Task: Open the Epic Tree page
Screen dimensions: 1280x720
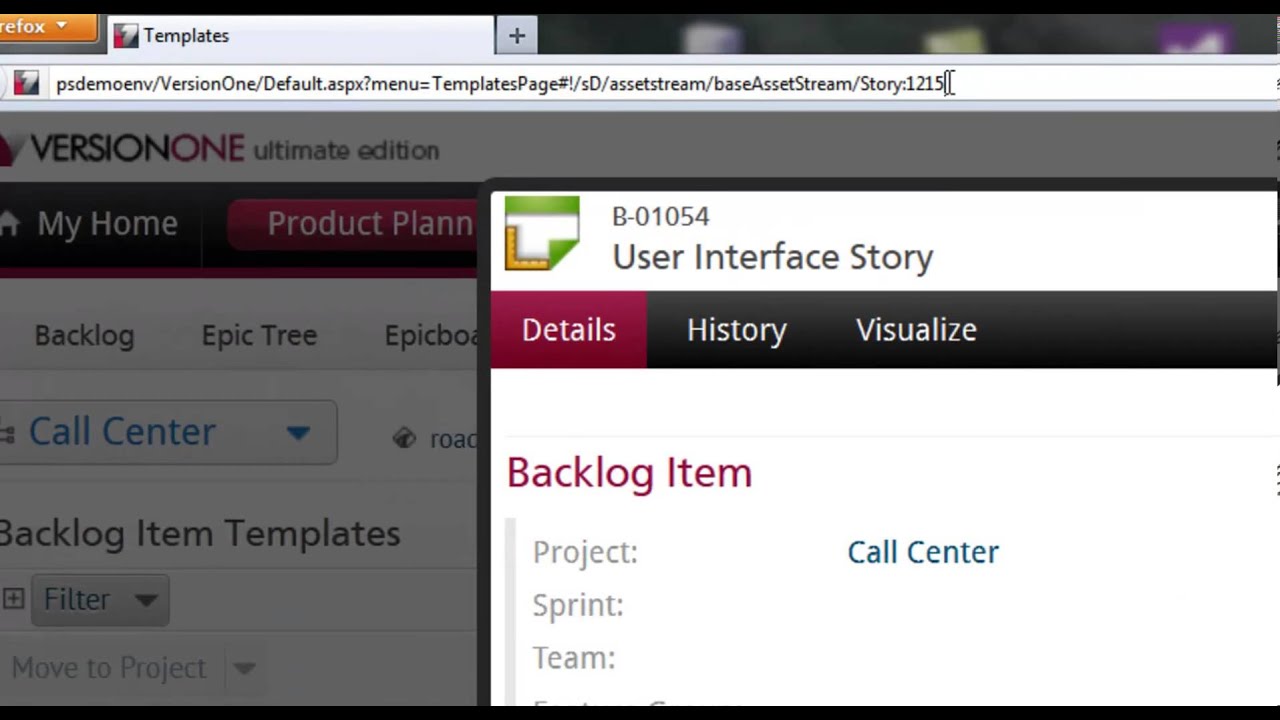Action: pyautogui.click(x=259, y=335)
